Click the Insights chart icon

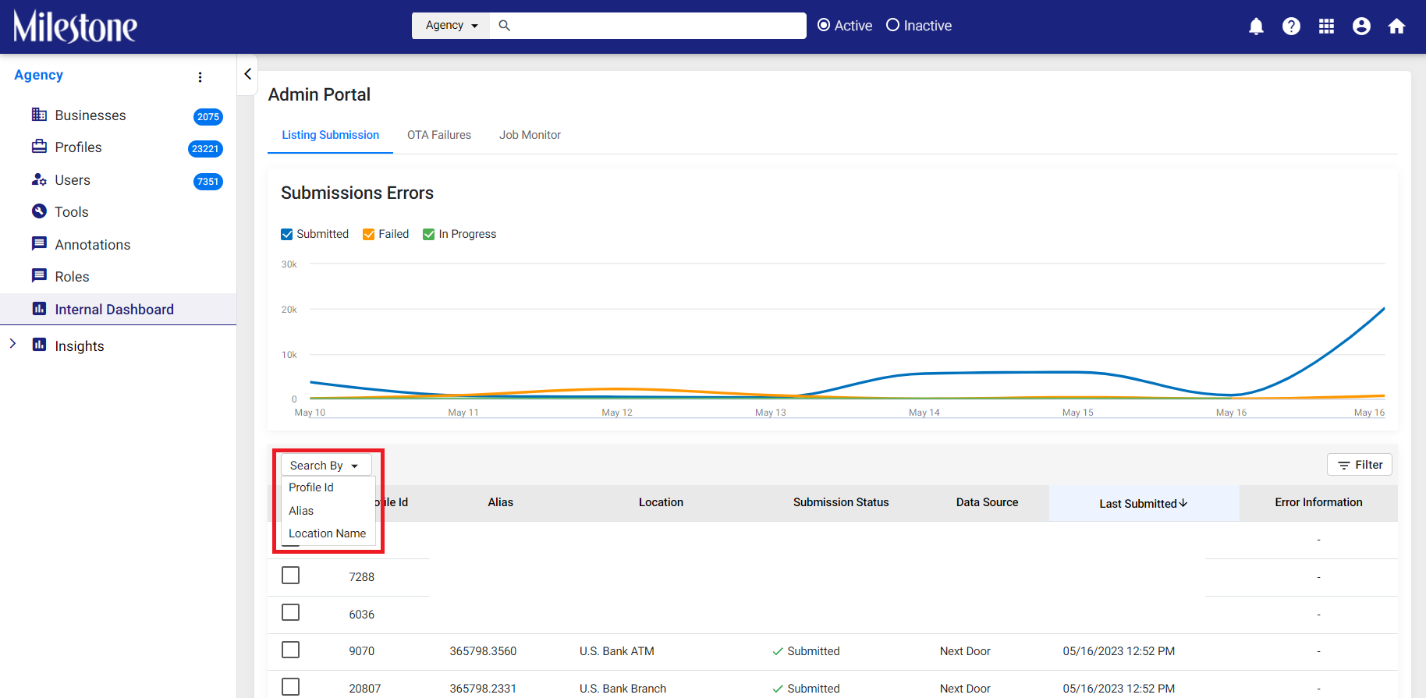coord(39,345)
